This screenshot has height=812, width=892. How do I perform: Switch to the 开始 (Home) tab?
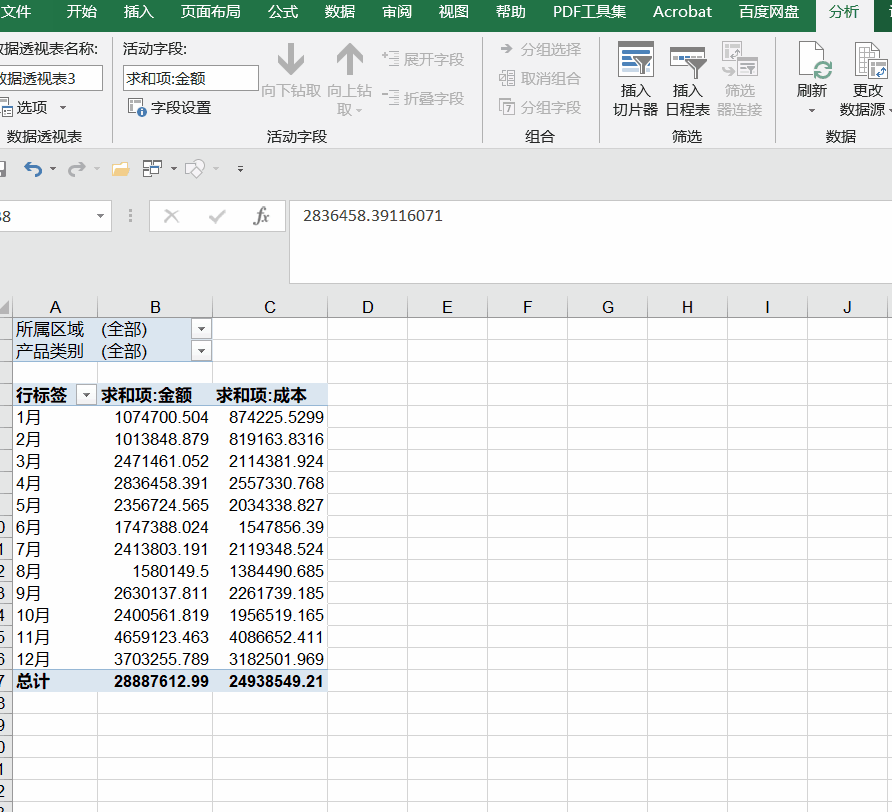pos(81,12)
